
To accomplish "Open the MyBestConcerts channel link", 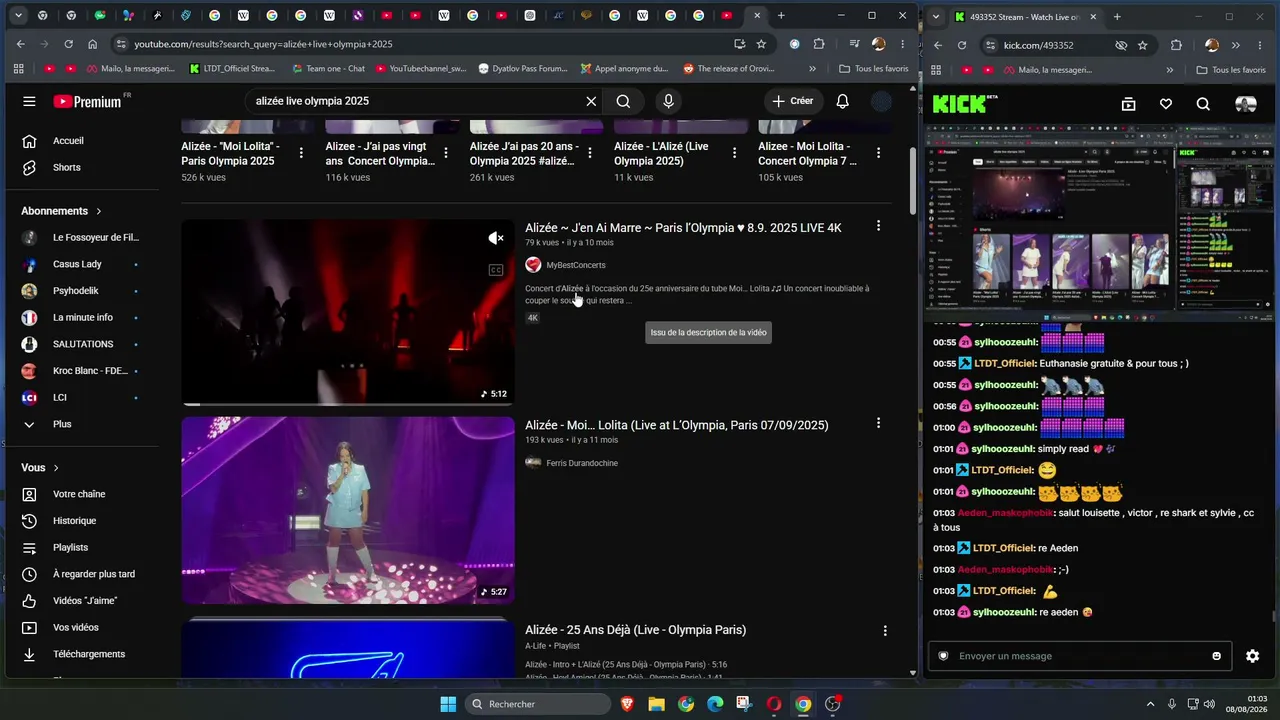I will pos(576,265).
